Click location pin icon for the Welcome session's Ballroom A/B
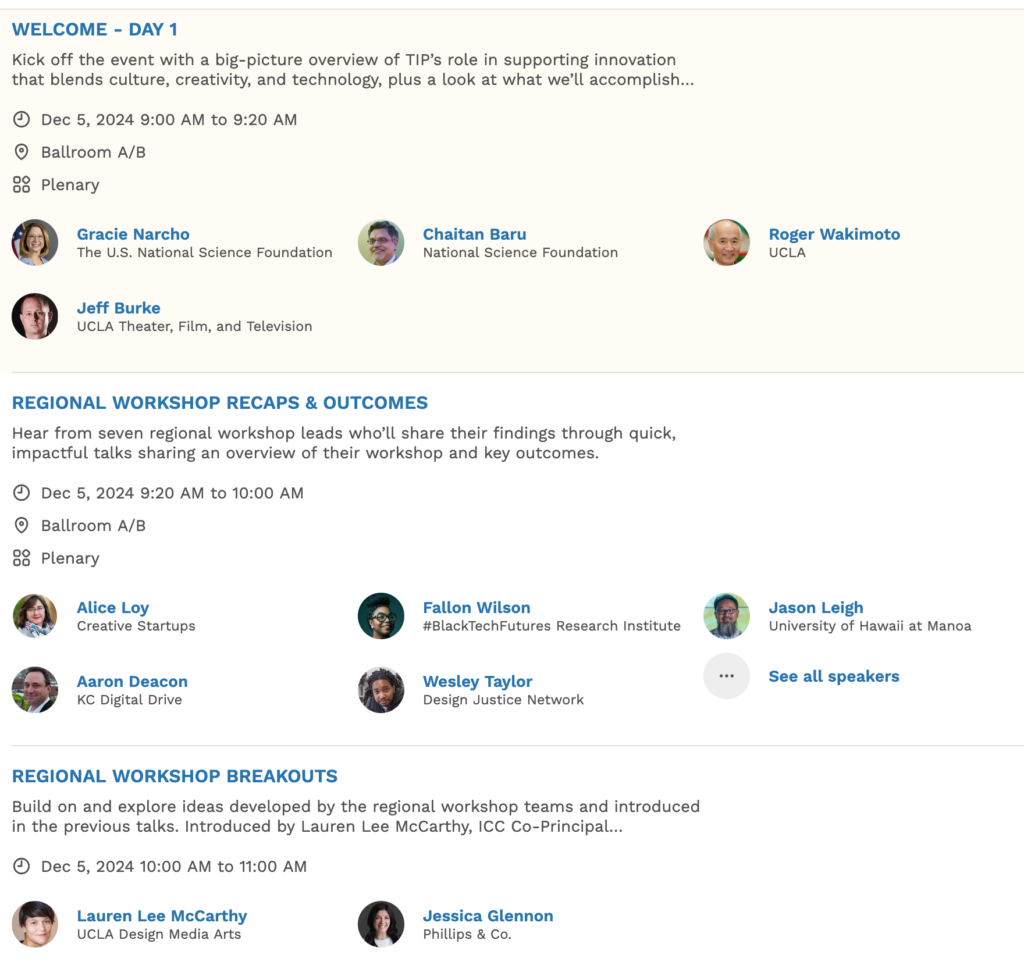The width and height of the screenshot is (1024, 976). click(22, 152)
